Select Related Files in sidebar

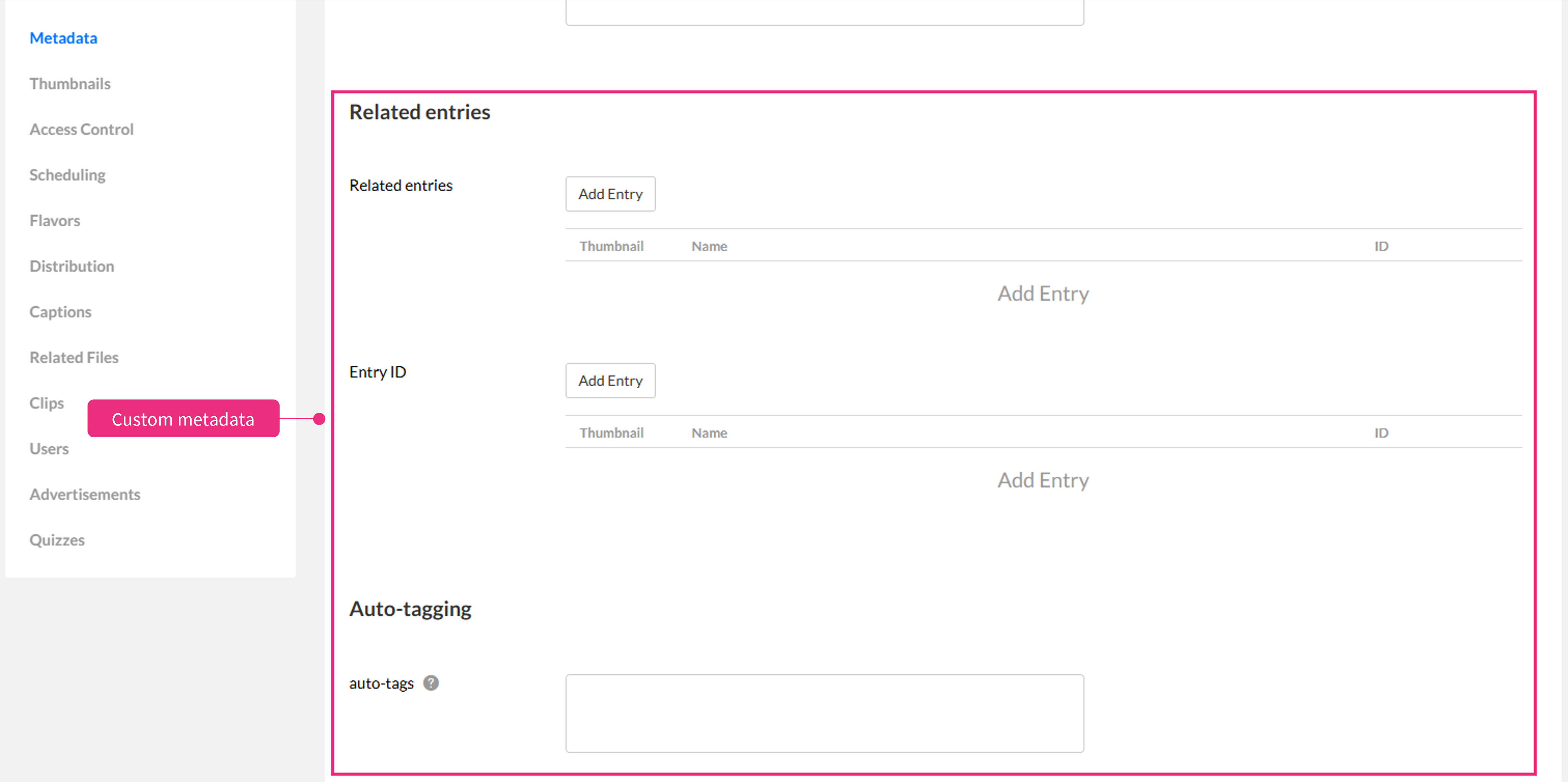[x=74, y=357]
